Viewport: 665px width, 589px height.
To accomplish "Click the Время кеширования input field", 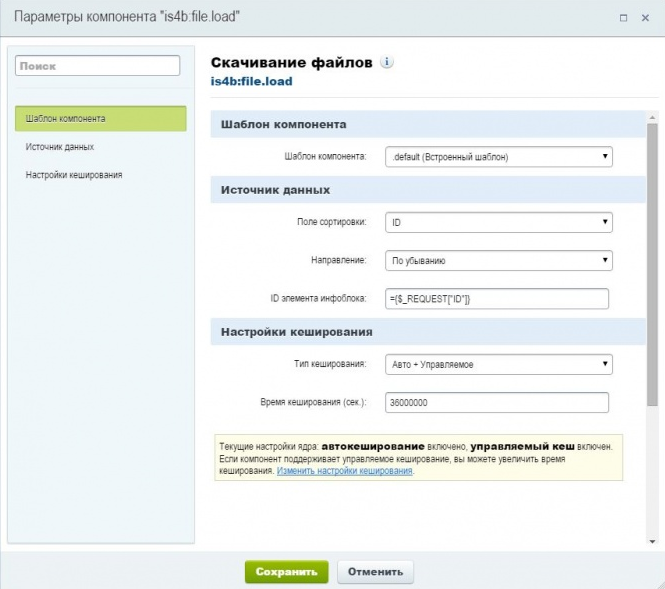I will 497,402.
